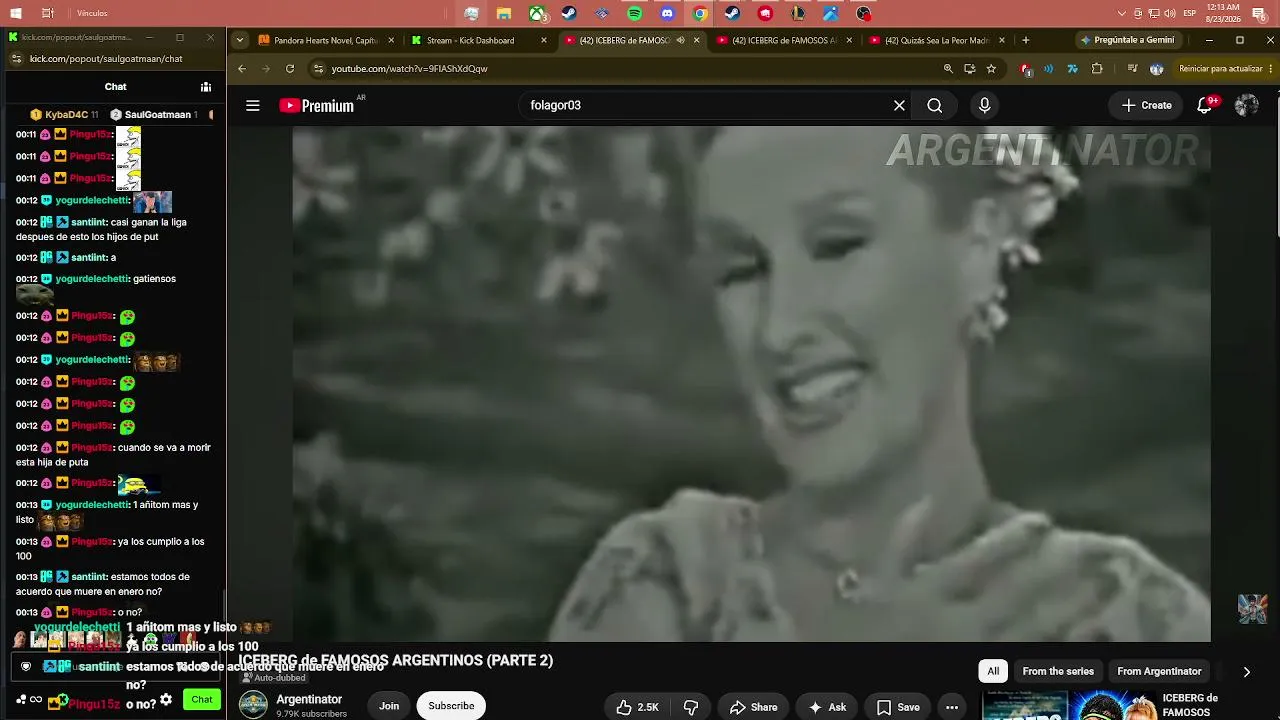Viewport: 1280px width, 720px height.
Task: Share the ICEBERG video
Action: (753, 707)
